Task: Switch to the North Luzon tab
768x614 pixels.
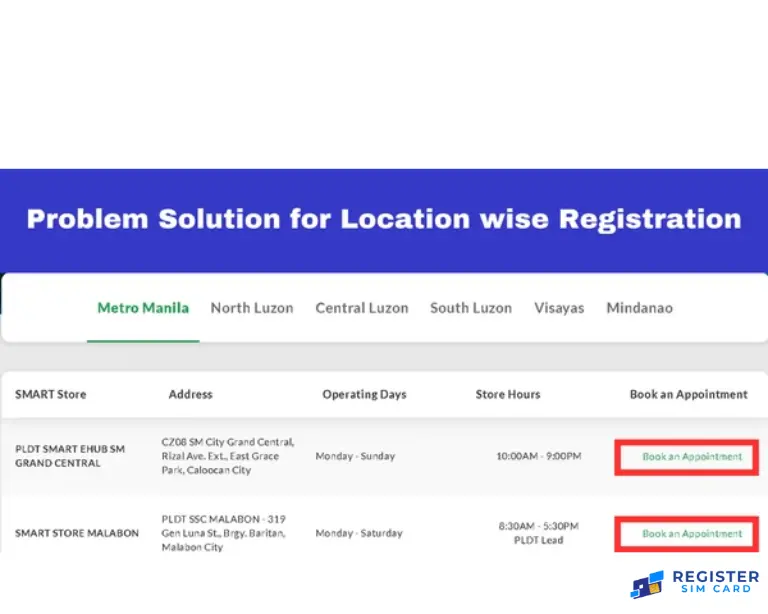Action: point(252,308)
